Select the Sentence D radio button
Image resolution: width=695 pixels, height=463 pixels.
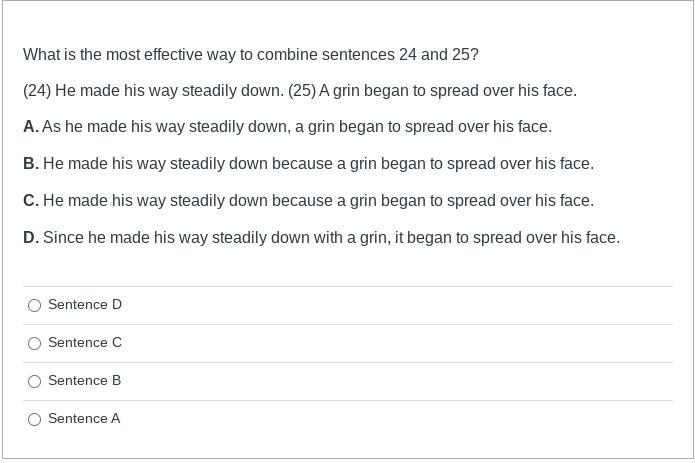pyautogui.click(x=35, y=305)
